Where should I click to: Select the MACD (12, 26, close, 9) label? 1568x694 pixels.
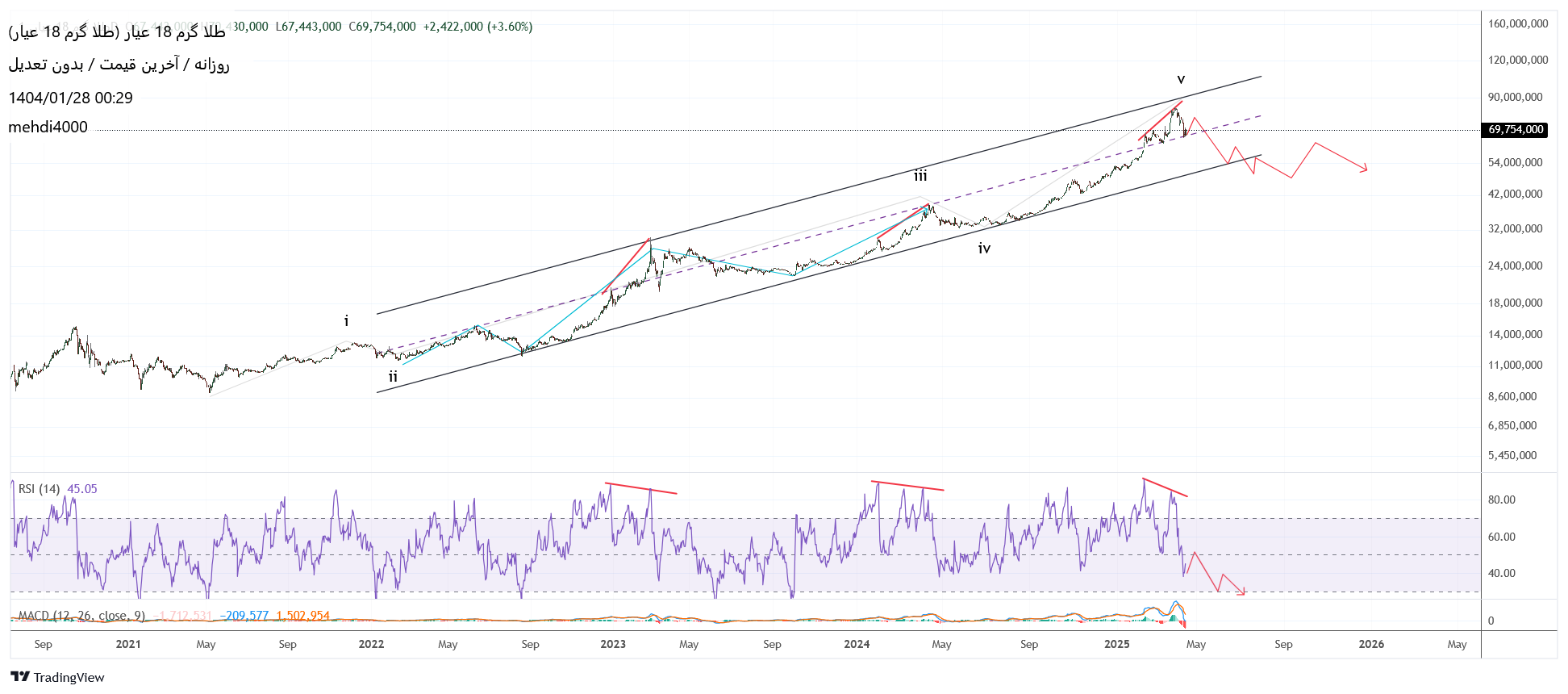click(81, 616)
